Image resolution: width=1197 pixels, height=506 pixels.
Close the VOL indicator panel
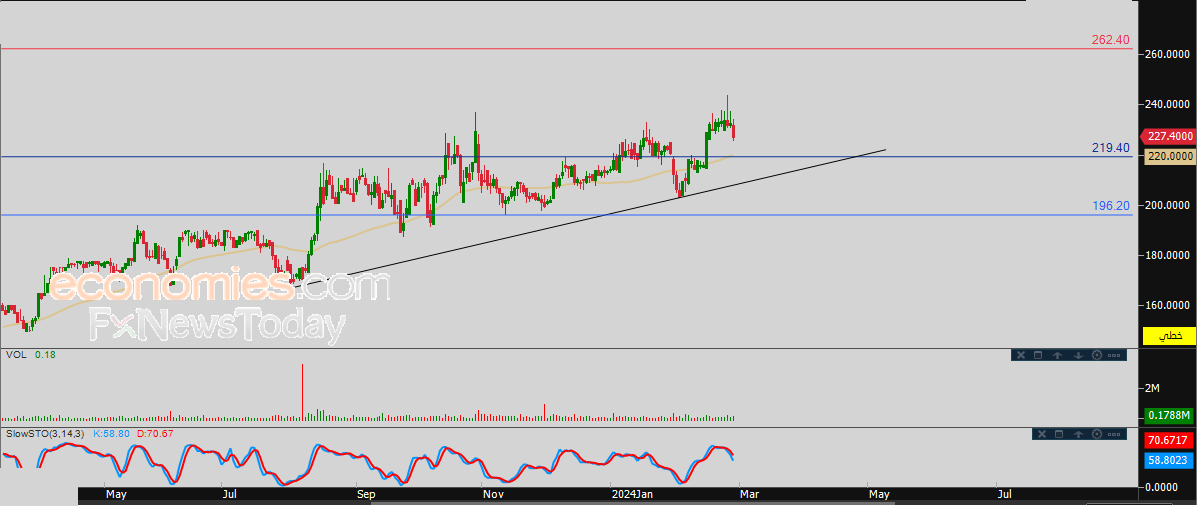[x=1021, y=355]
